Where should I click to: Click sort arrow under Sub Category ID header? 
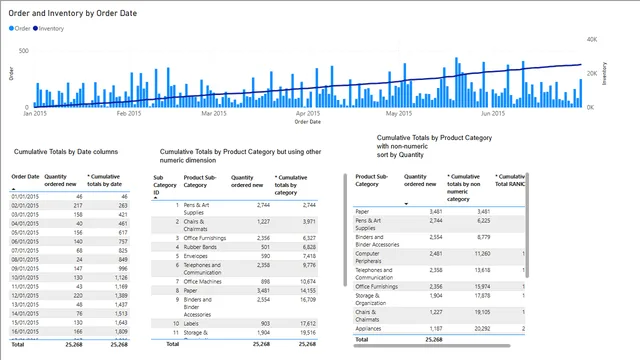pos(156,198)
